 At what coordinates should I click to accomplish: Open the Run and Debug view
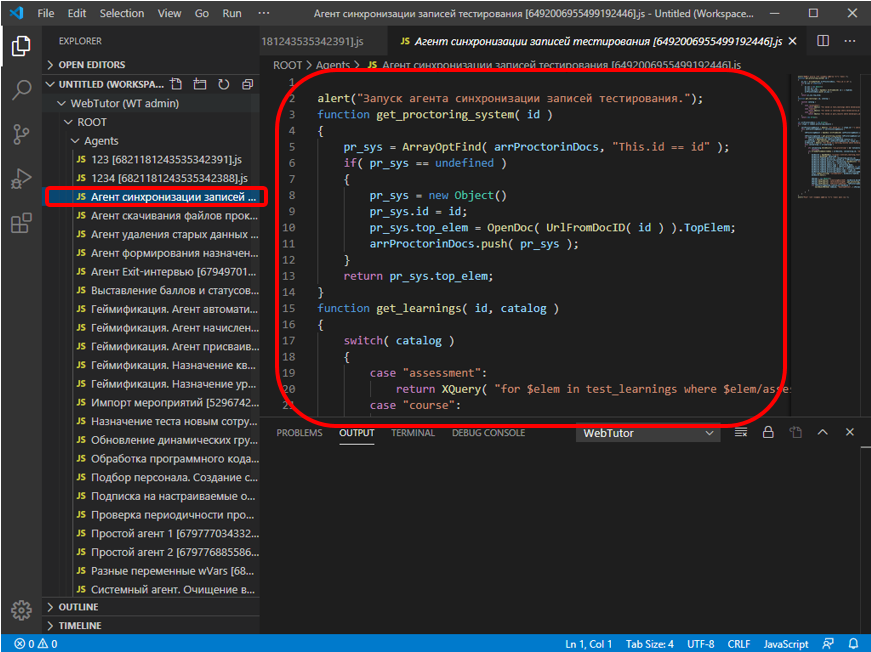pos(21,179)
